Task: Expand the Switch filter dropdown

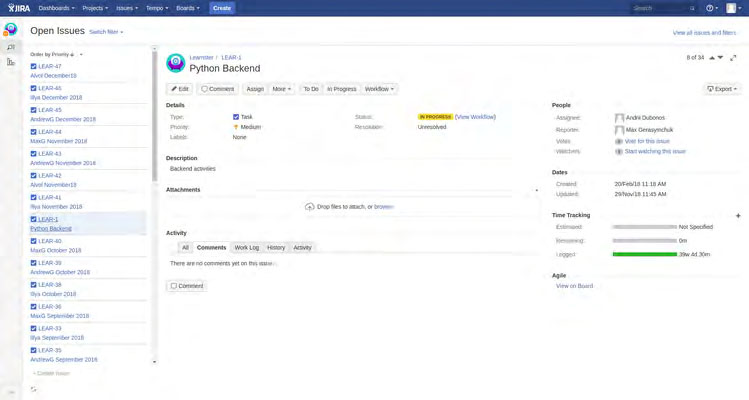Action: point(106,32)
